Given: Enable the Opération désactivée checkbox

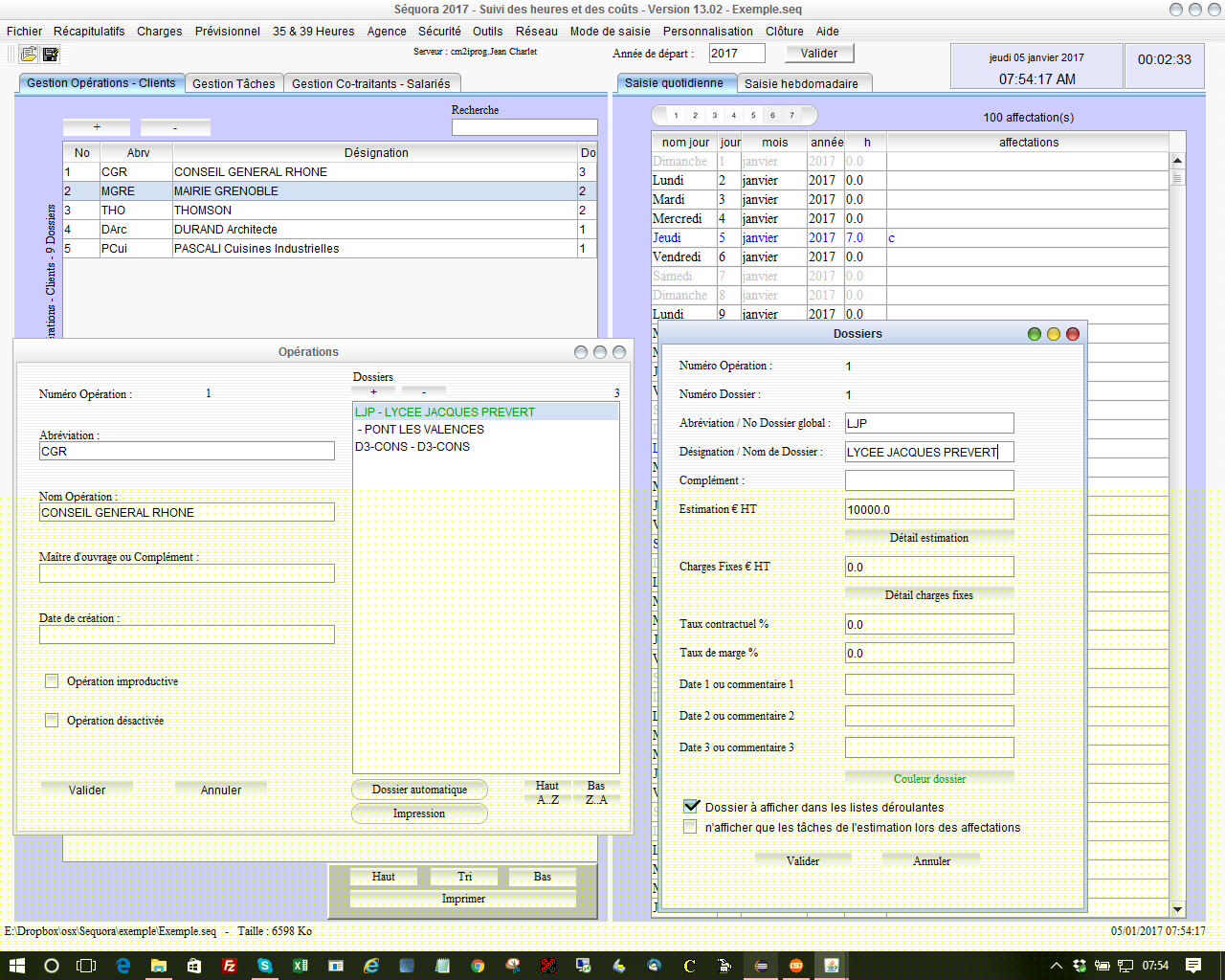Looking at the screenshot, I should 52,721.
